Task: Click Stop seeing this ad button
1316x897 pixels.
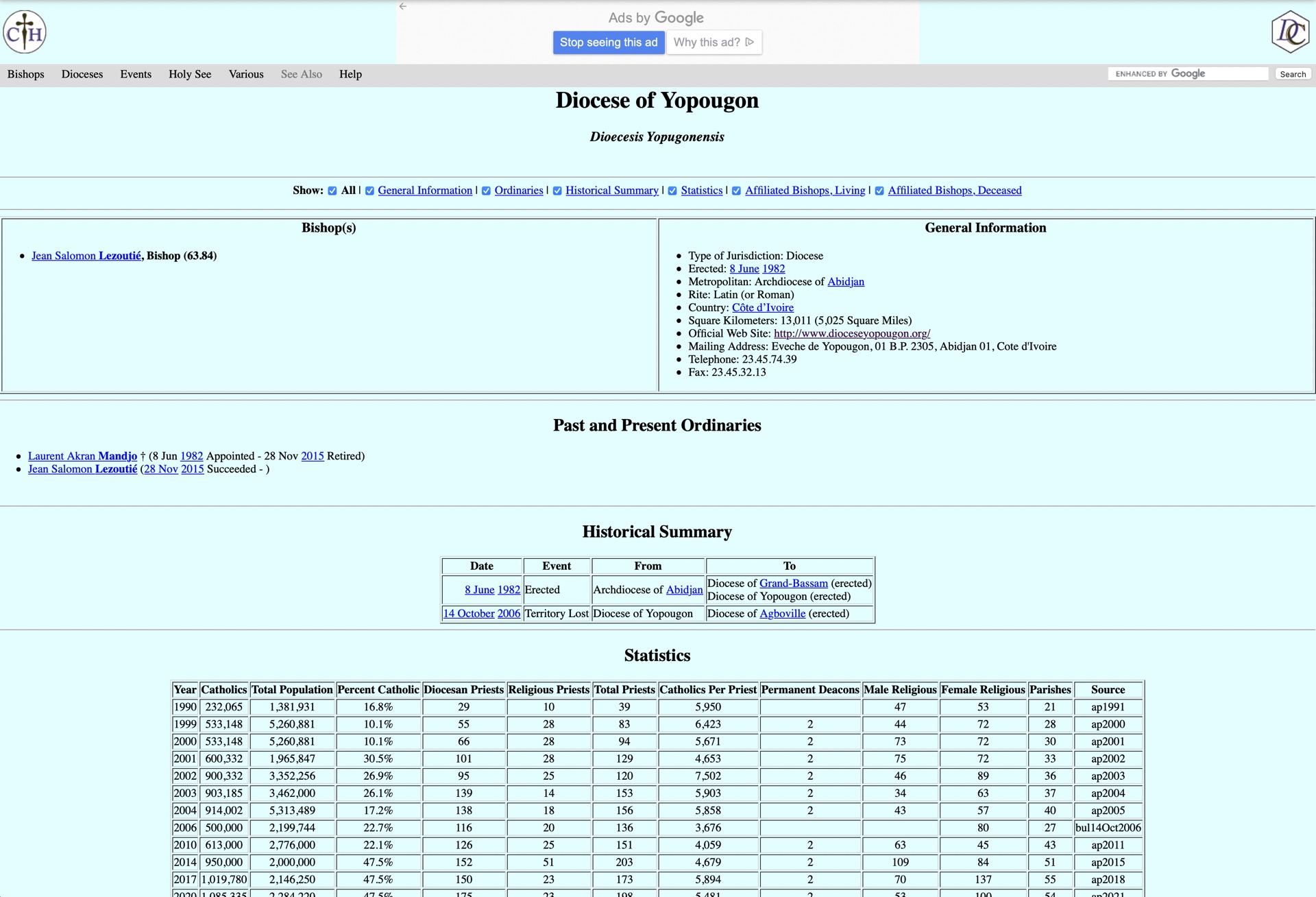Action: click(609, 43)
